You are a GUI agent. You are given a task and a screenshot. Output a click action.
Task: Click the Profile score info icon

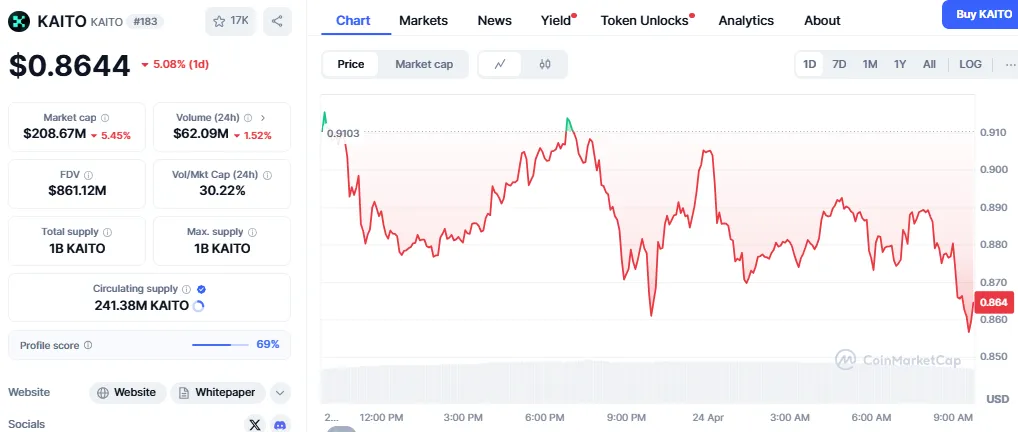pos(88,345)
